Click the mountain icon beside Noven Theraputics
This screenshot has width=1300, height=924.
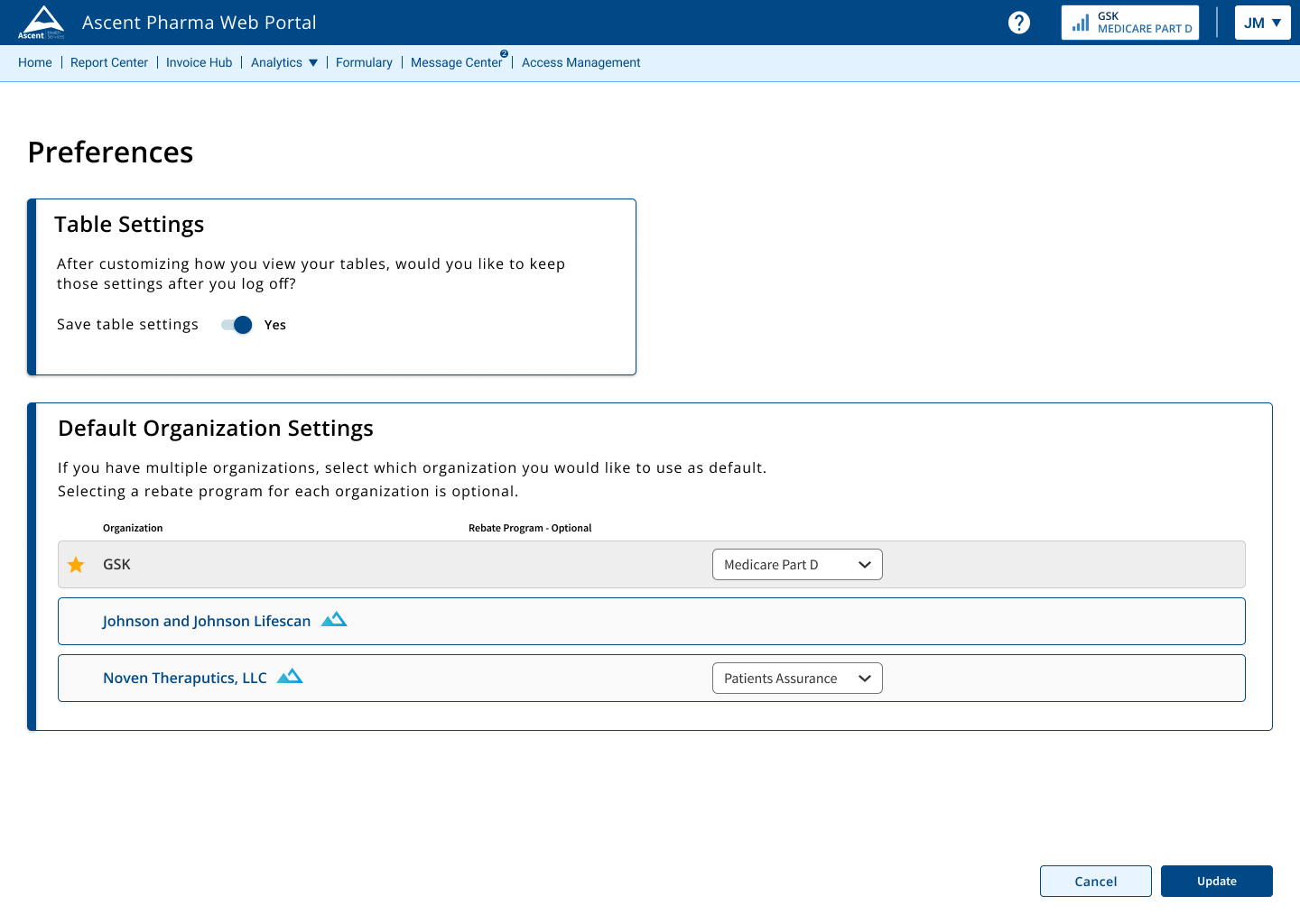[290, 677]
